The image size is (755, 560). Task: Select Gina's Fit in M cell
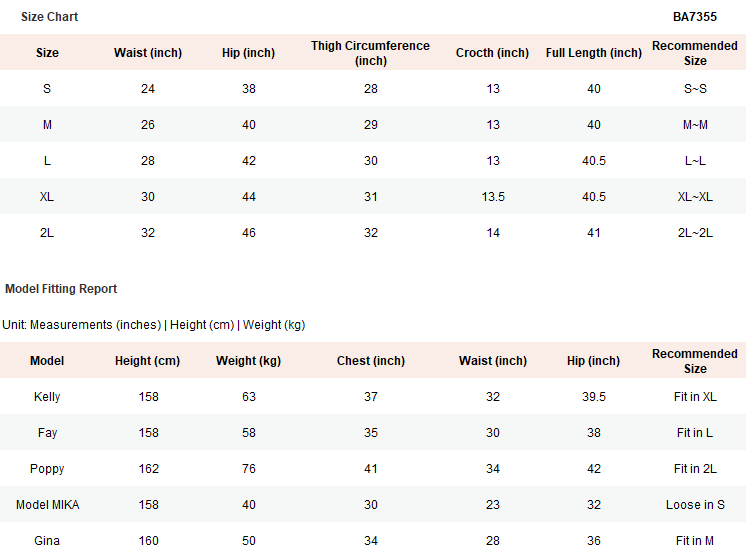tap(695, 541)
